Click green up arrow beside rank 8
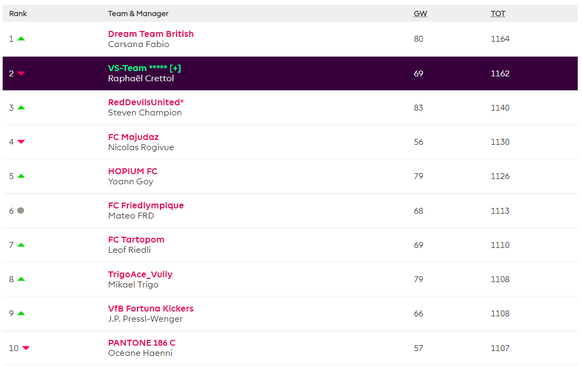582x366 pixels. (x=21, y=279)
